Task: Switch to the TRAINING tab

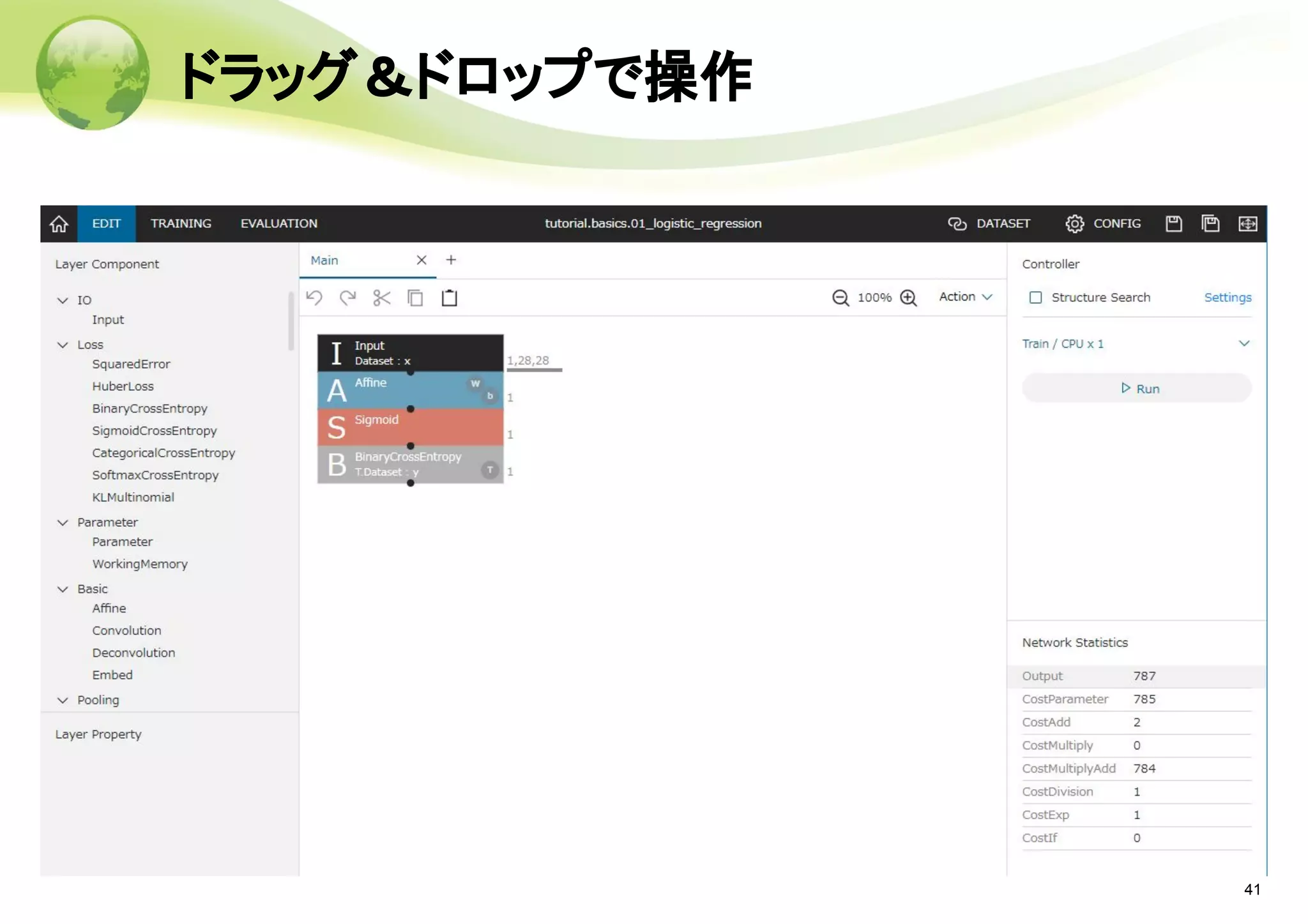Action: [x=181, y=223]
